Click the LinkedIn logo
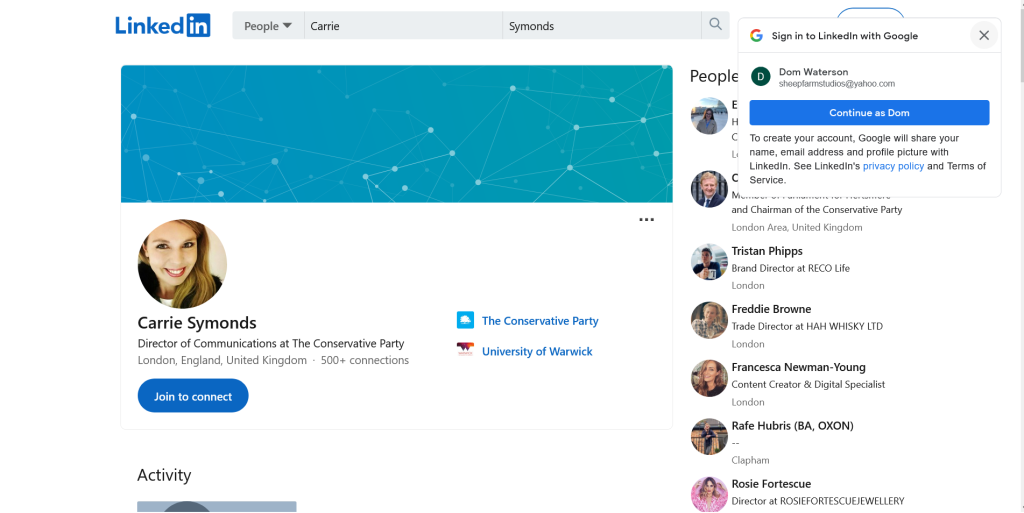 pyautogui.click(x=163, y=25)
